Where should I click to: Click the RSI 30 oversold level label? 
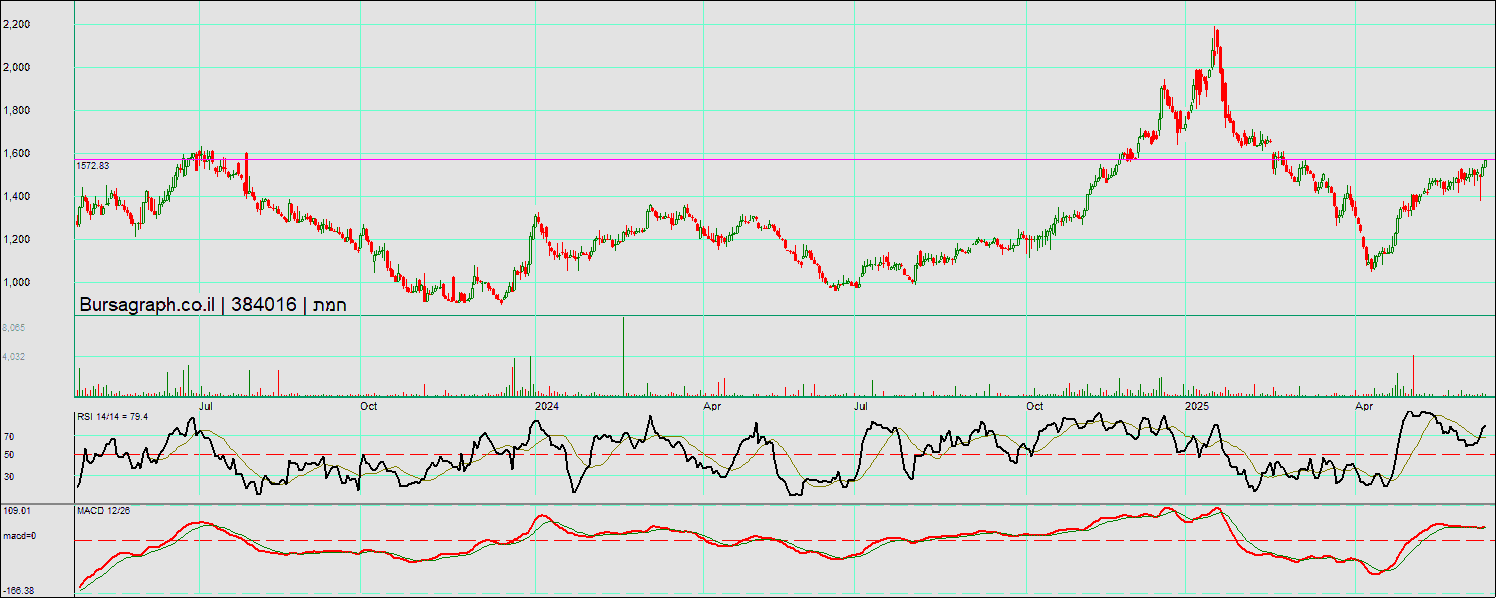click(8, 477)
